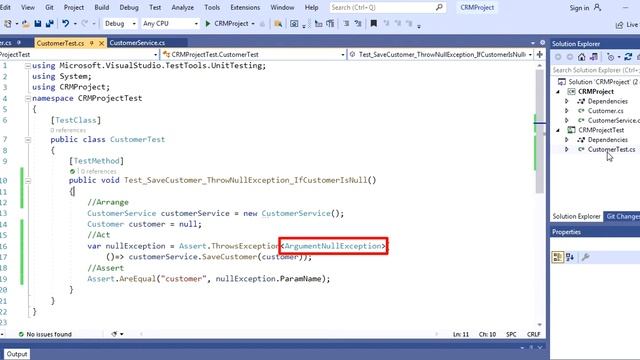Image resolution: width=640 pixels, height=360 pixels.
Task: Click the Property Pages wrench icon
Action: pyautogui.click(x=586, y=257)
